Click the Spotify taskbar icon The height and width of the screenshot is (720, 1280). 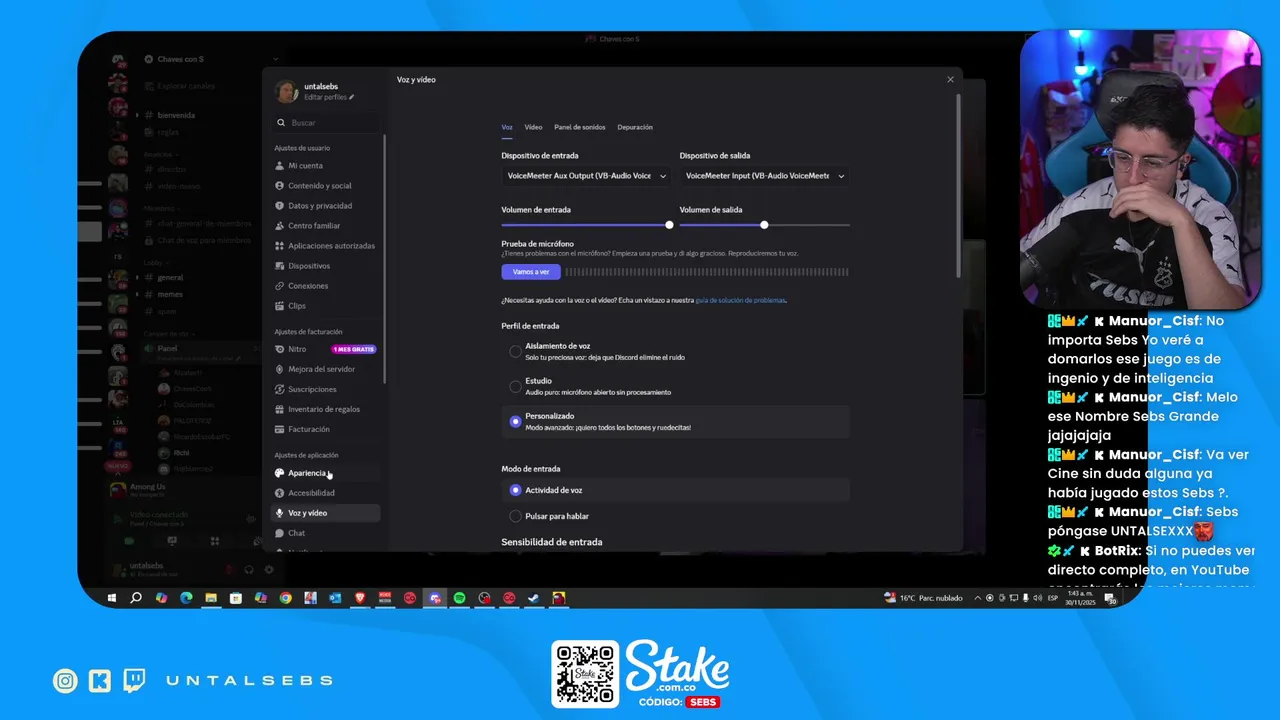pyautogui.click(x=459, y=598)
